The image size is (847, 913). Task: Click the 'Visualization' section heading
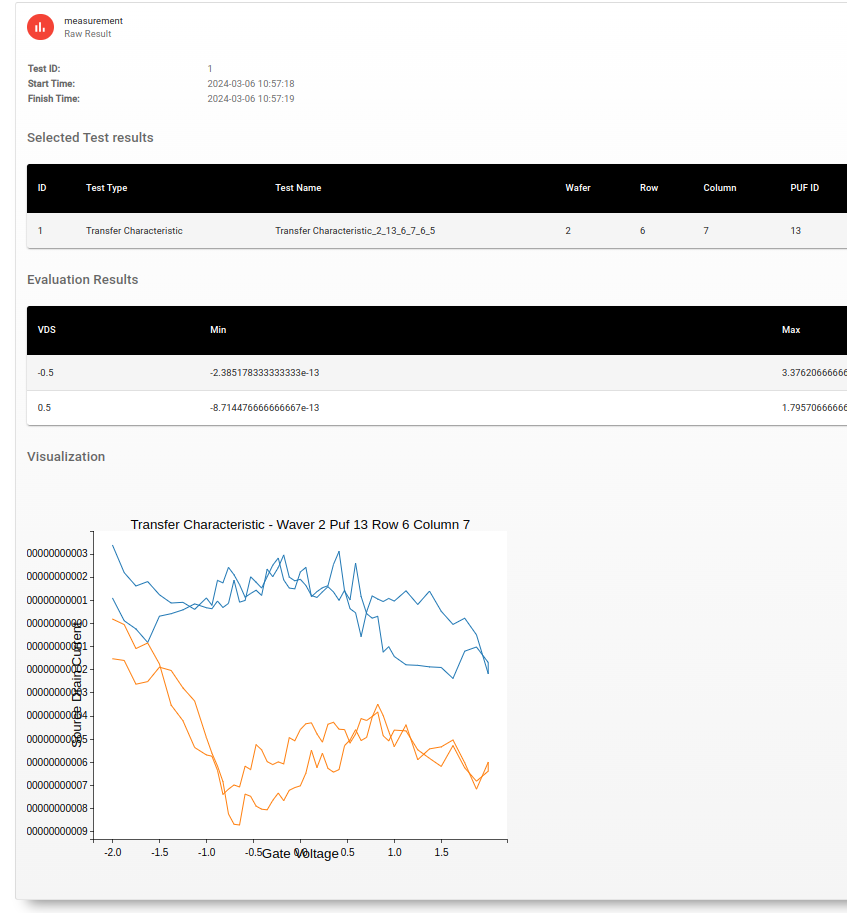click(66, 456)
